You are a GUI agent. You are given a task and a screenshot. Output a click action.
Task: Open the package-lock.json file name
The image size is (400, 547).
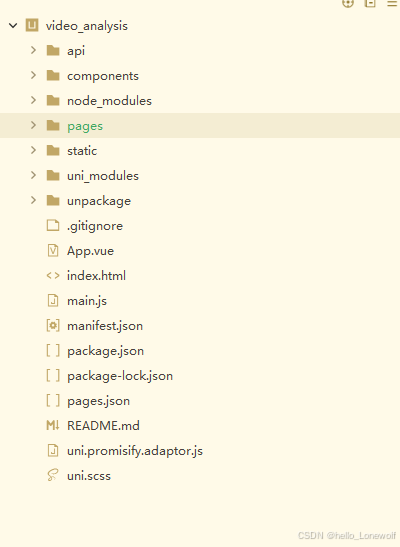[120, 376]
